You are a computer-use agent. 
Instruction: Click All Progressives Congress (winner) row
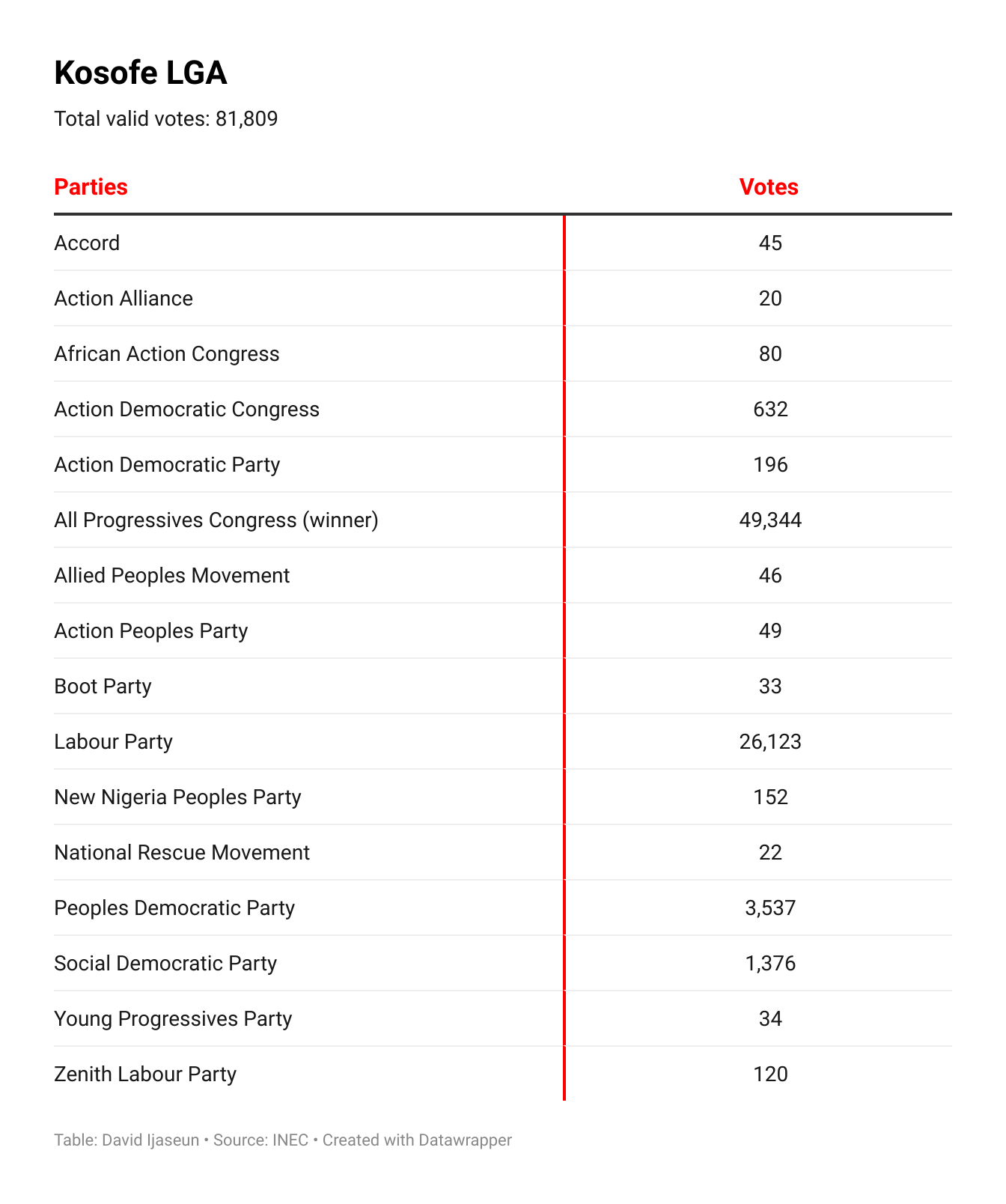(x=216, y=520)
